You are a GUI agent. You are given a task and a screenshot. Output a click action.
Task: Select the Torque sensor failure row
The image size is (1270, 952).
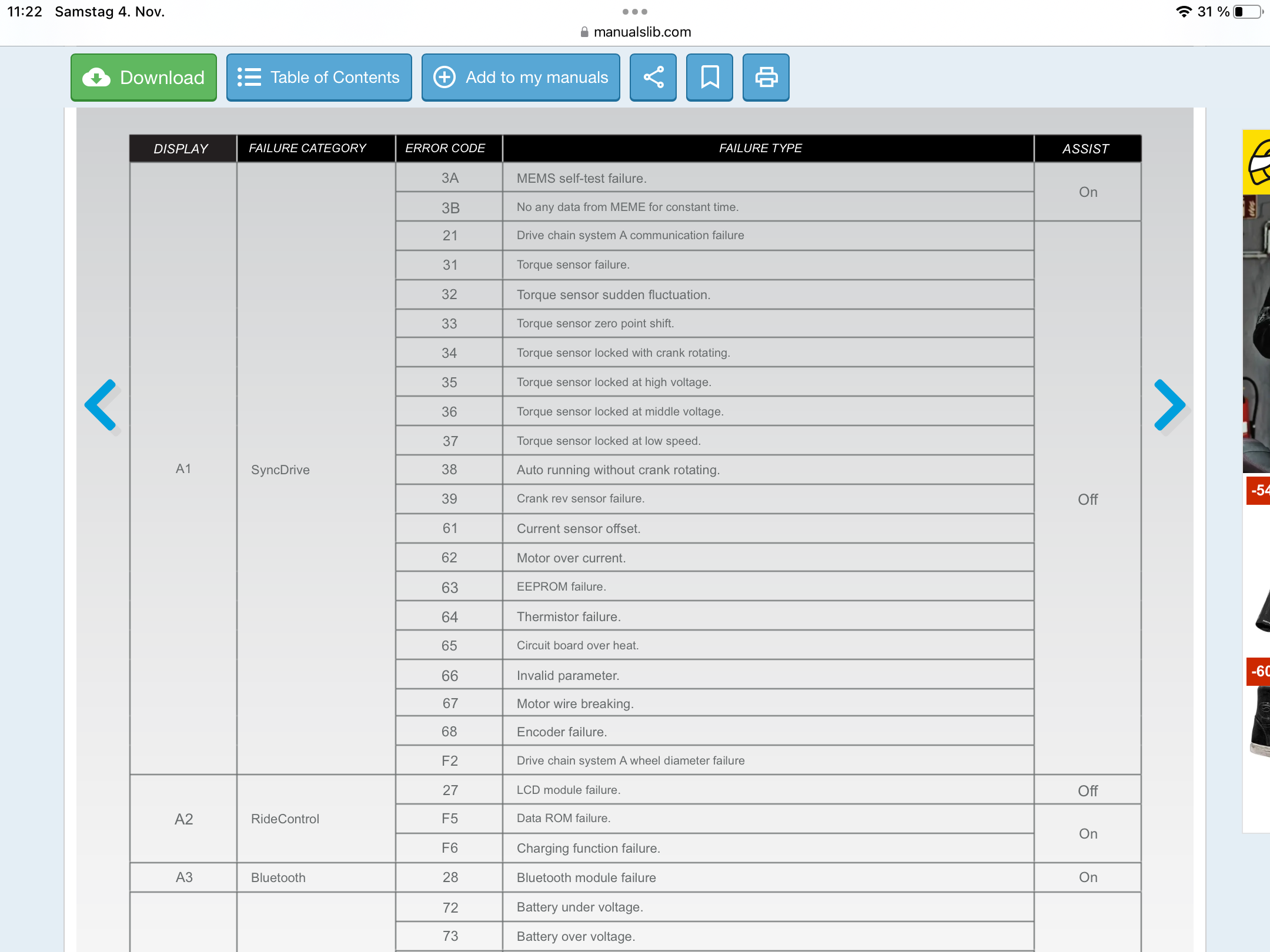573,265
